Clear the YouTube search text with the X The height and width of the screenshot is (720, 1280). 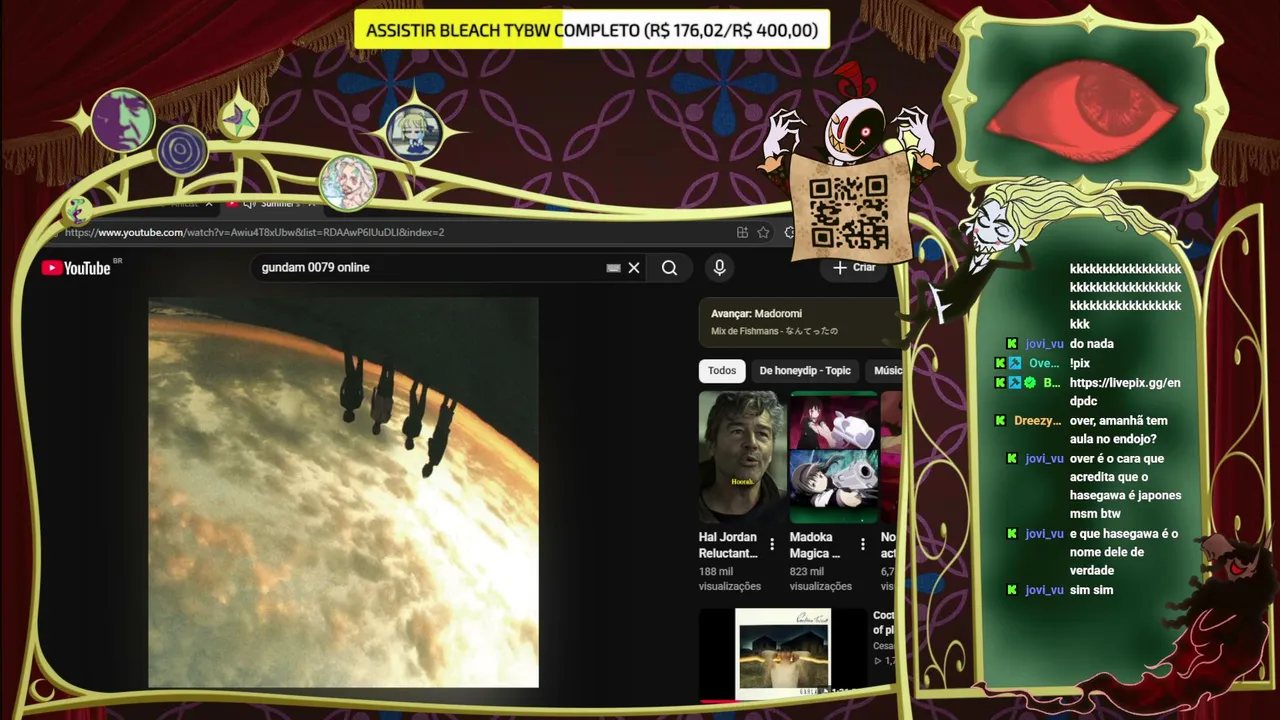[x=634, y=268]
